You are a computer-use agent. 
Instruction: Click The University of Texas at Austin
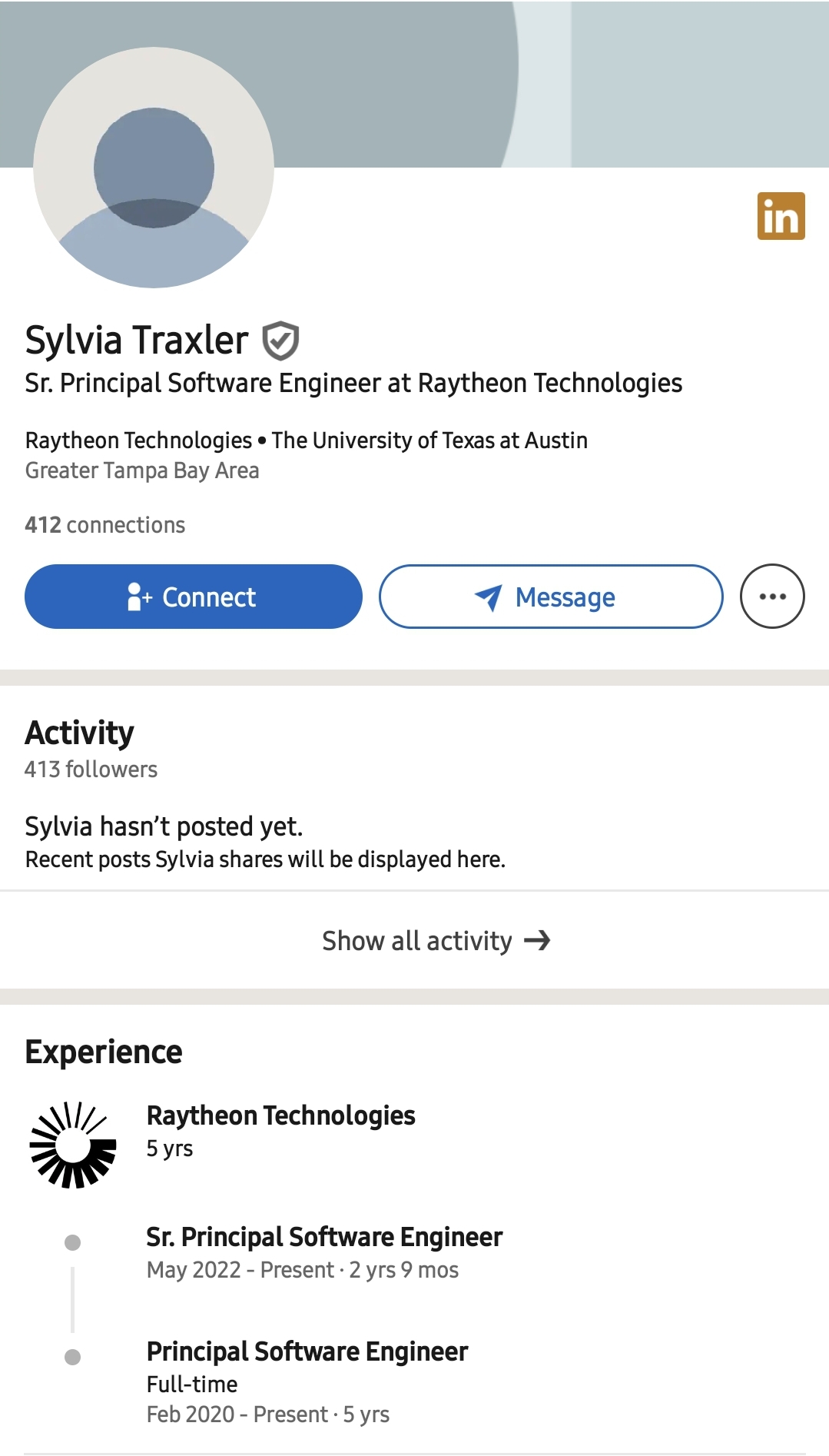(429, 440)
